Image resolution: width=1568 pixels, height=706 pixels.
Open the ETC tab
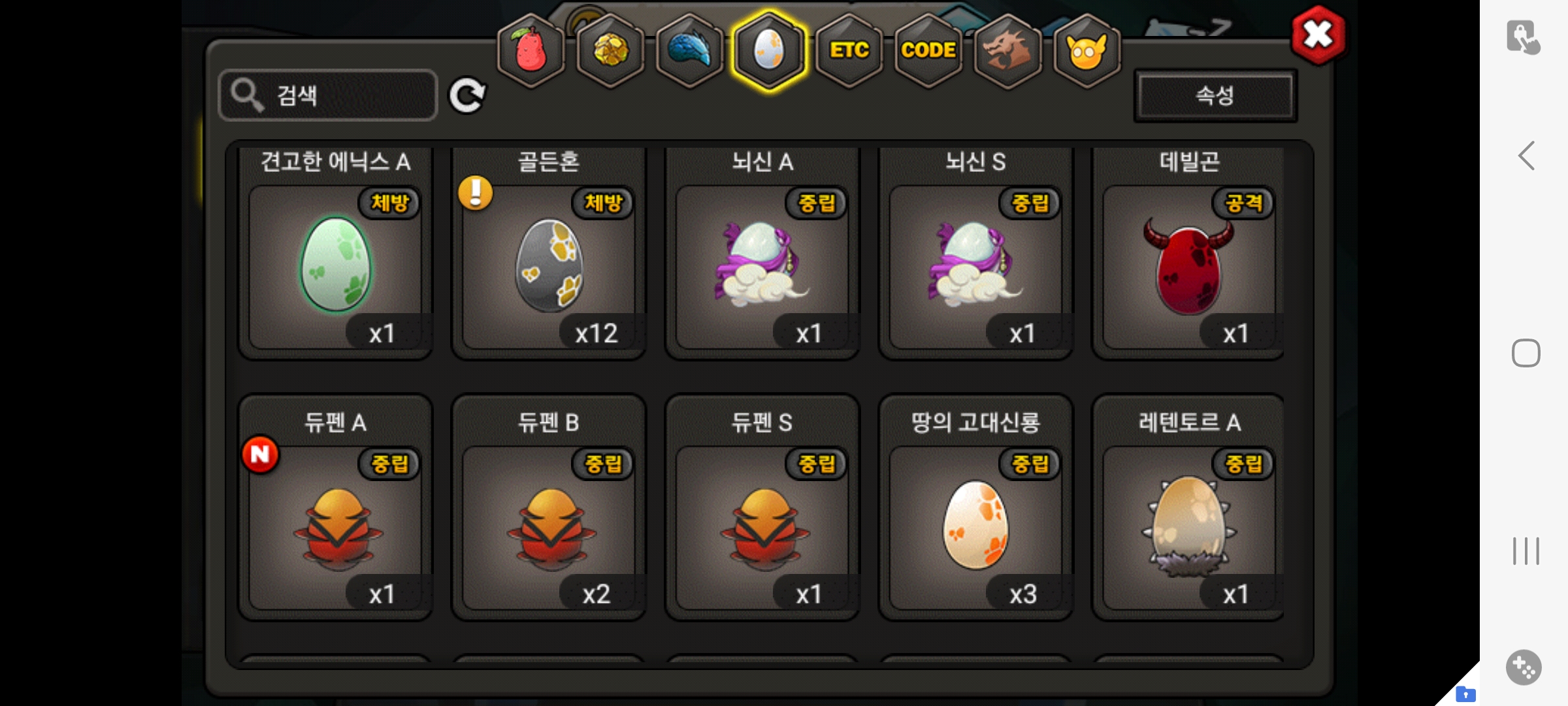(x=849, y=50)
